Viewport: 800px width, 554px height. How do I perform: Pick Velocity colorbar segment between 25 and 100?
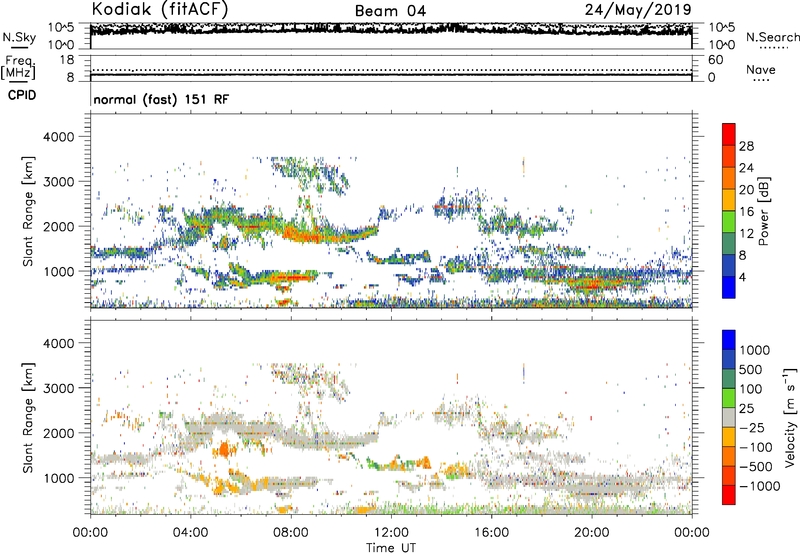[729, 398]
